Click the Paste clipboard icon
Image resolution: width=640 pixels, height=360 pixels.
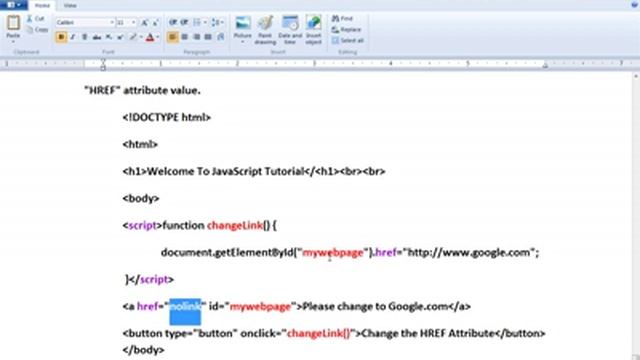(13, 23)
